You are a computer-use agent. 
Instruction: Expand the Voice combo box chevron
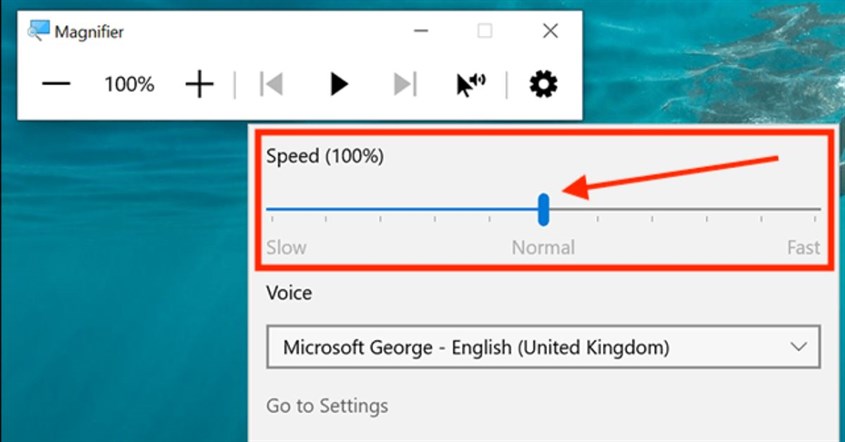[x=798, y=347]
